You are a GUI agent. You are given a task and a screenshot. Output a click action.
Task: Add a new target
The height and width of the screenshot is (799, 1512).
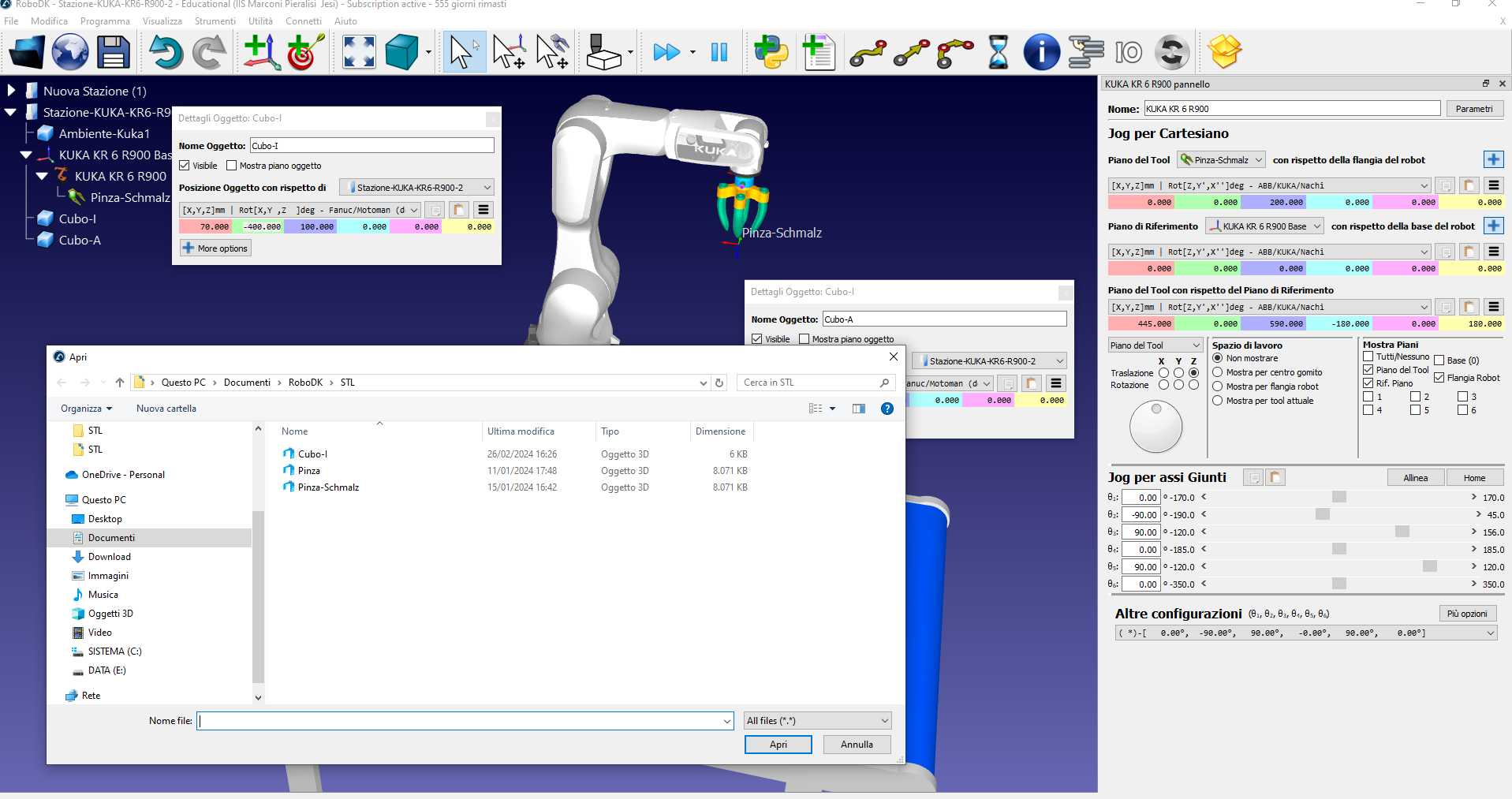pyautogui.click(x=305, y=52)
